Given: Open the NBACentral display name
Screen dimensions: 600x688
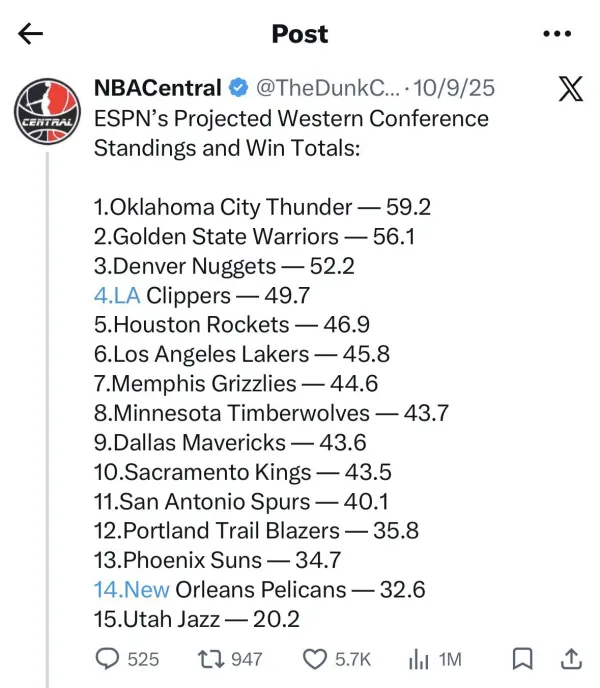Looking at the screenshot, I should (x=158, y=88).
